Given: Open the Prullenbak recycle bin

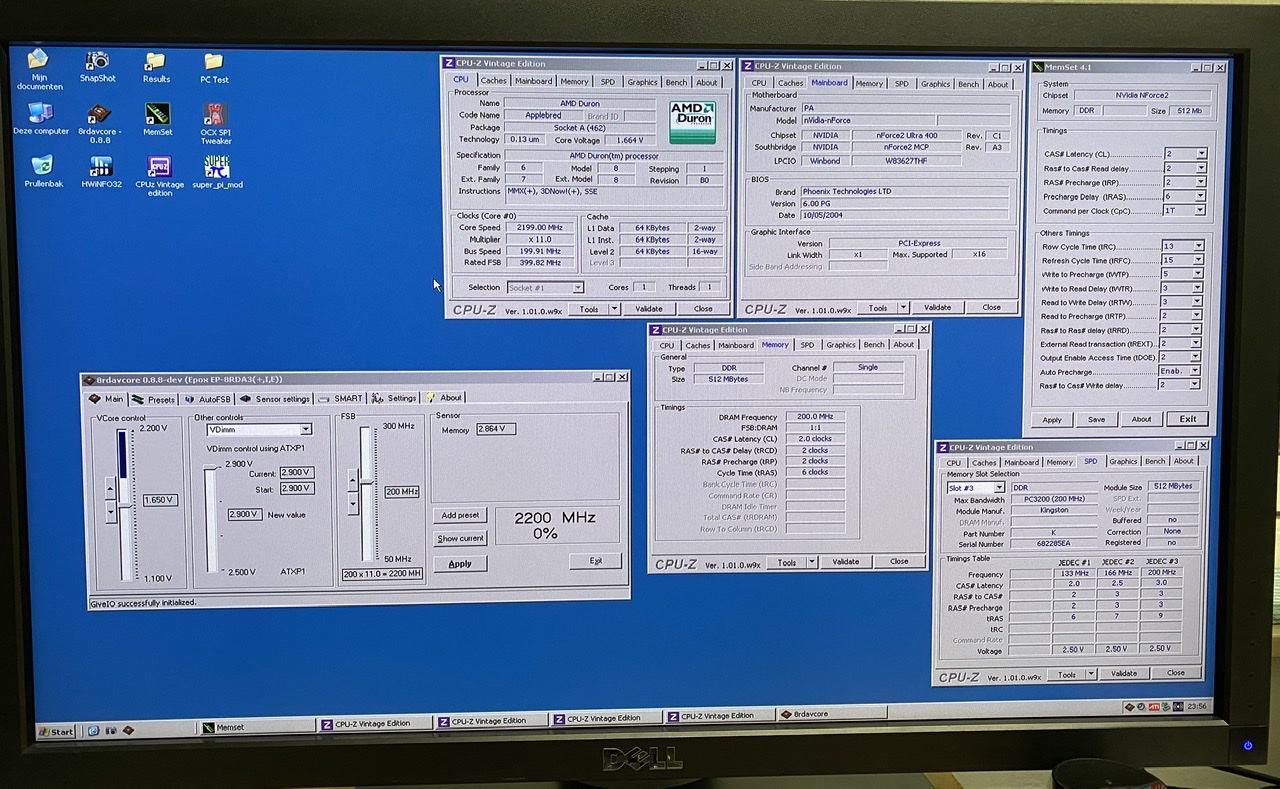Looking at the screenshot, I should [42, 171].
